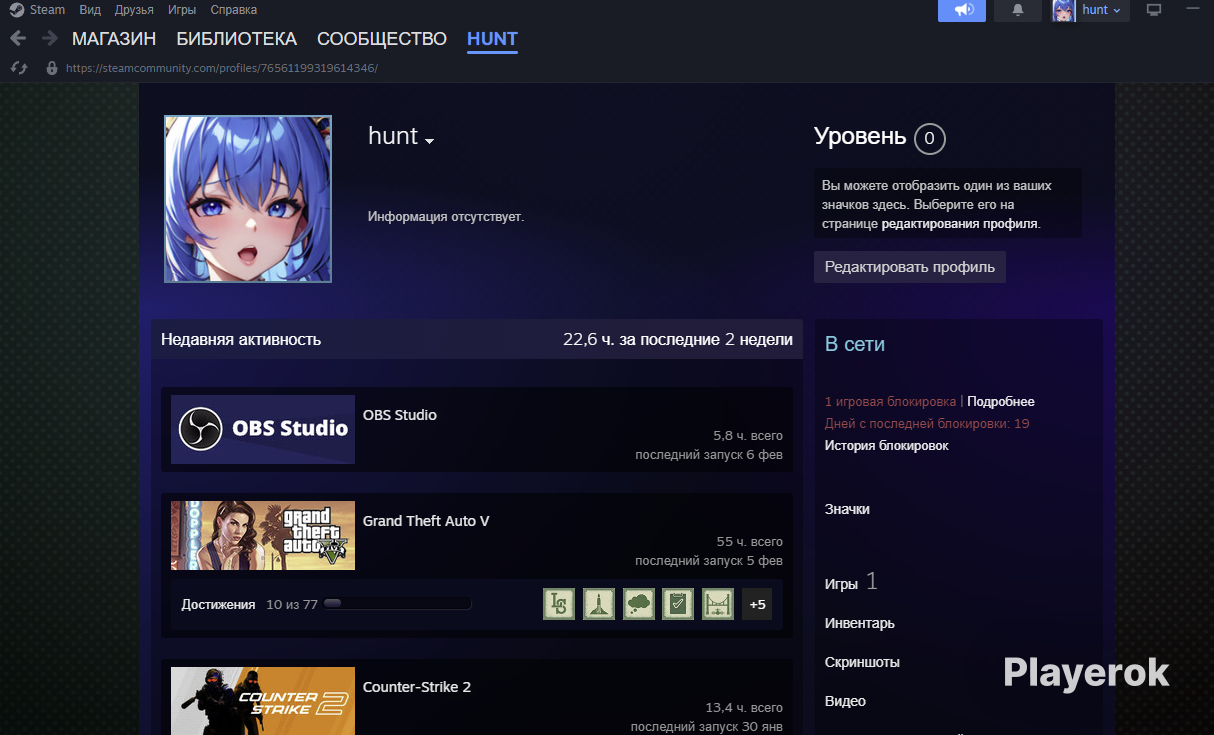This screenshot has height=735, width=1214.
Task: Open the Counter-Strike 2 banner
Action: tap(263, 701)
